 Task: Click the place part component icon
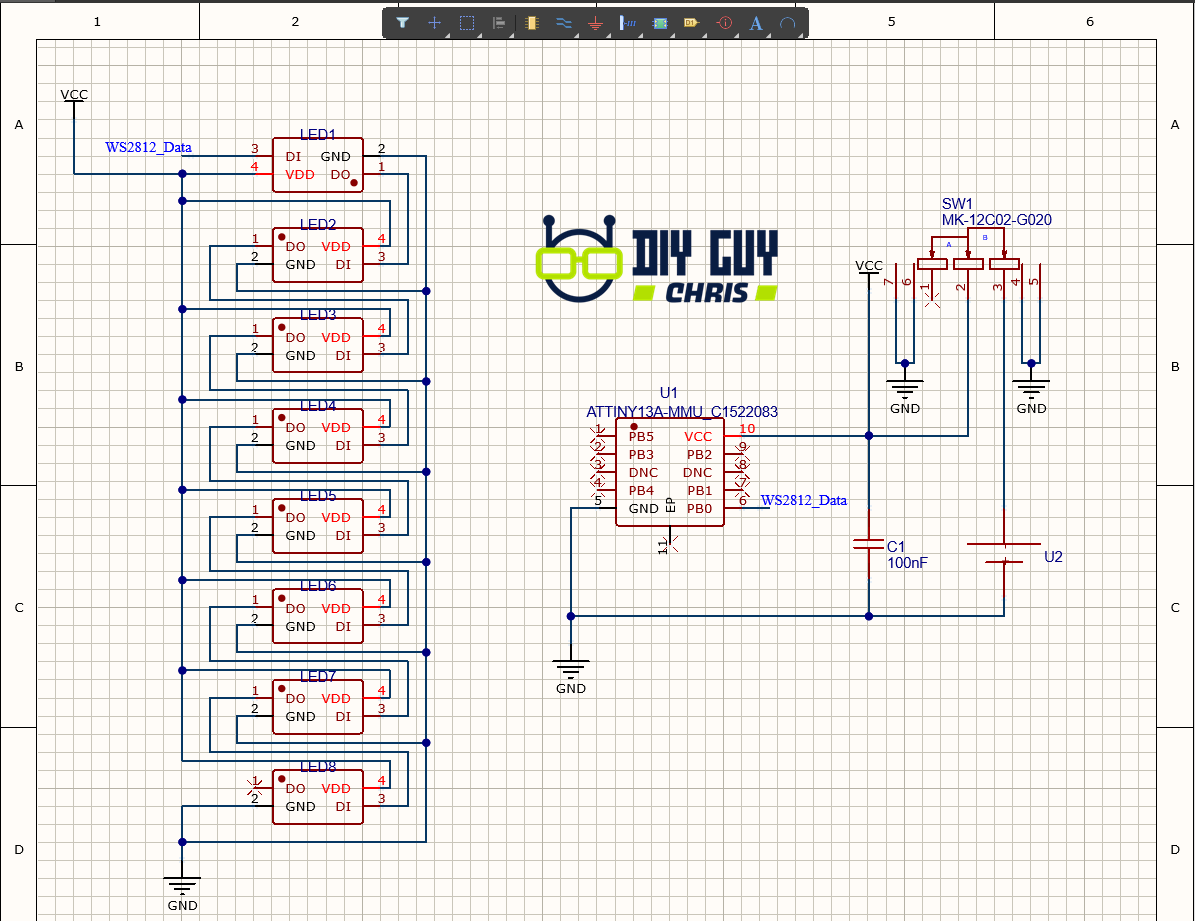tap(532, 23)
